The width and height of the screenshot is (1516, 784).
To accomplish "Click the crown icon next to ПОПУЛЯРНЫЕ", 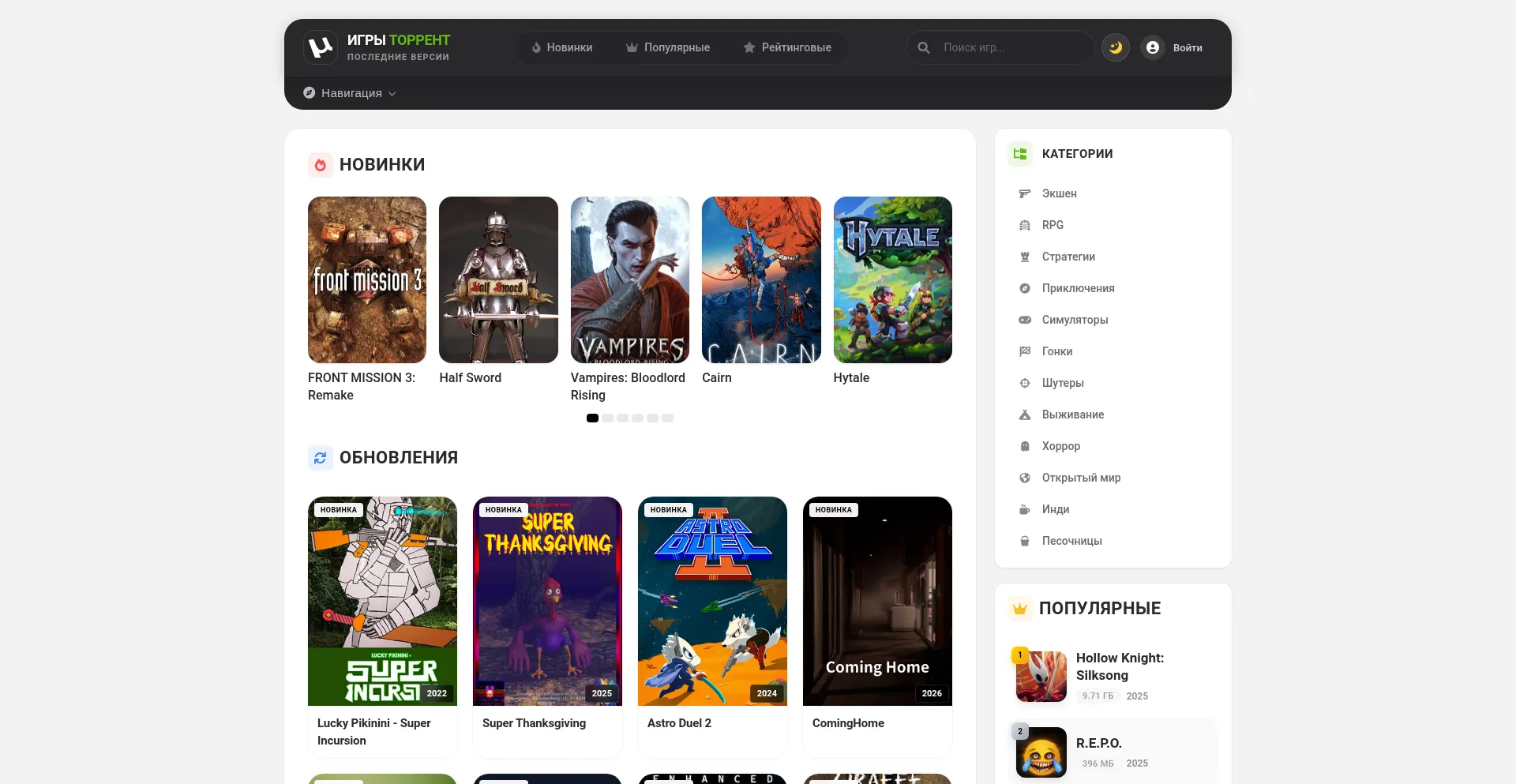I will point(1020,609).
